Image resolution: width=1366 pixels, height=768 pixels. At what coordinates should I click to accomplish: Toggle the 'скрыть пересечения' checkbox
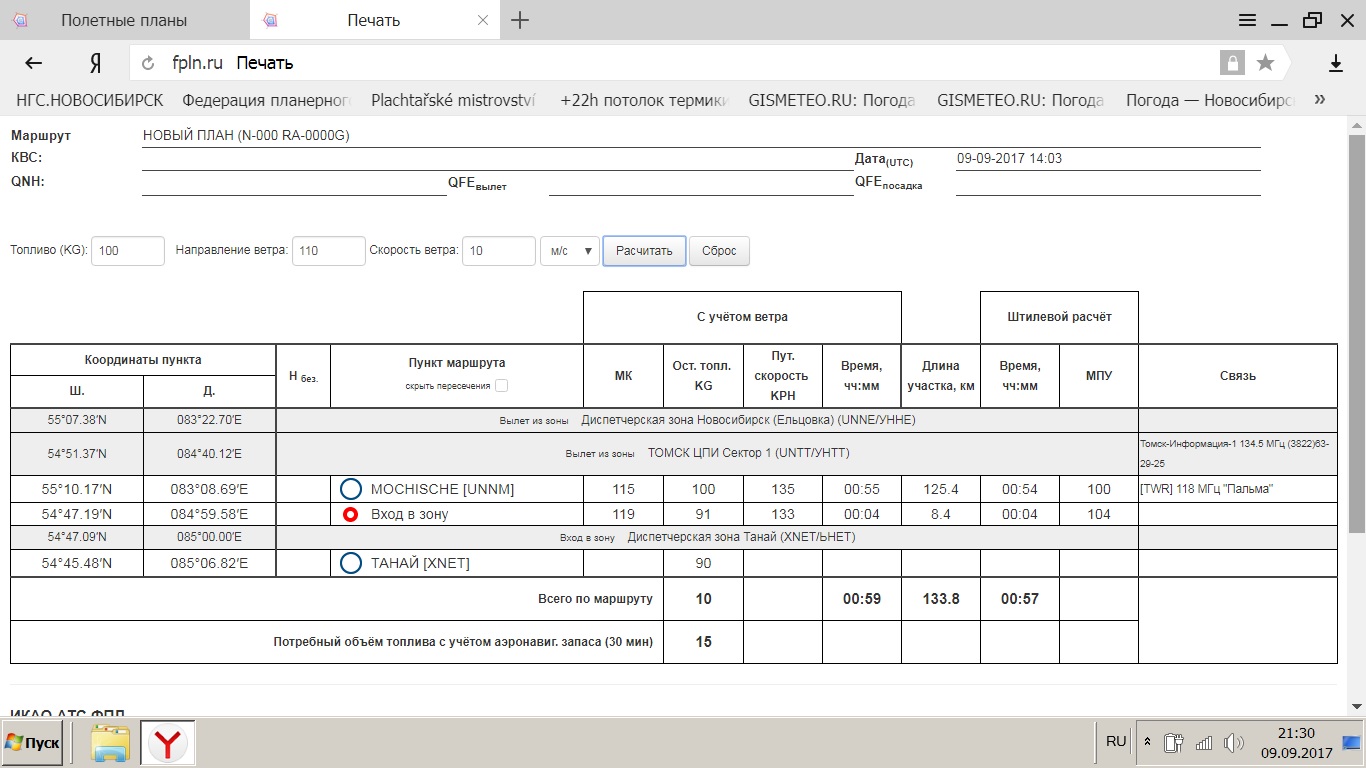(501, 386)
